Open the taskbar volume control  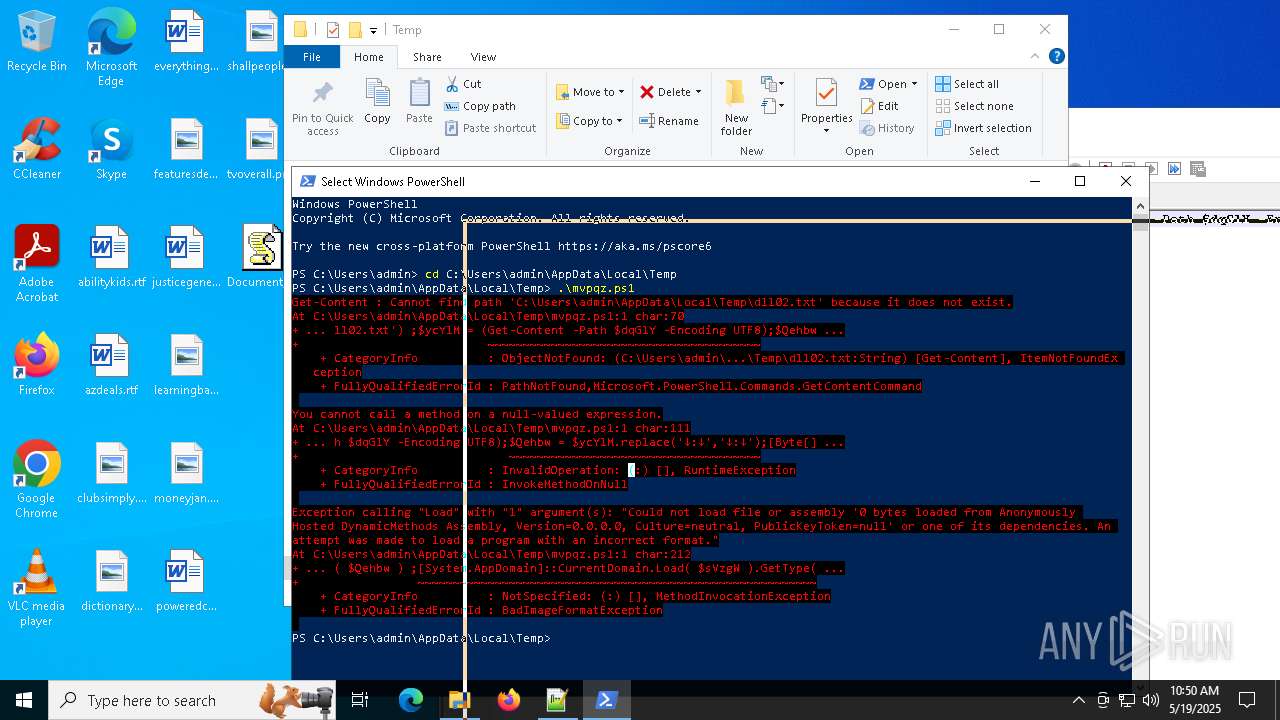[x=1150, y=700]
